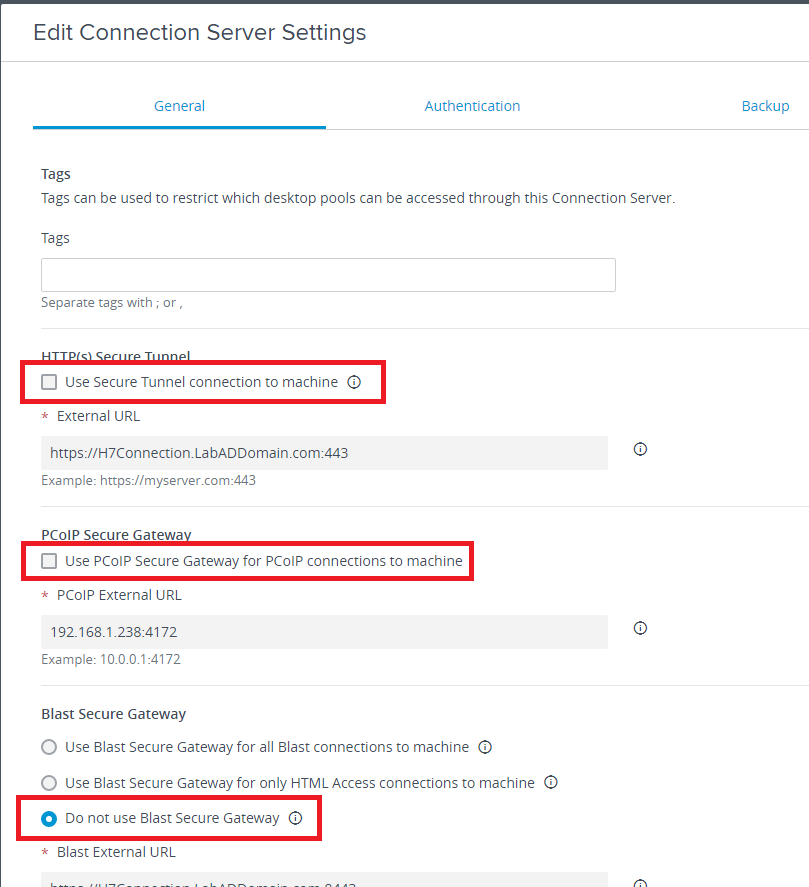Show info for Blast all connections option
809x887 pixels.
point(485,747)
